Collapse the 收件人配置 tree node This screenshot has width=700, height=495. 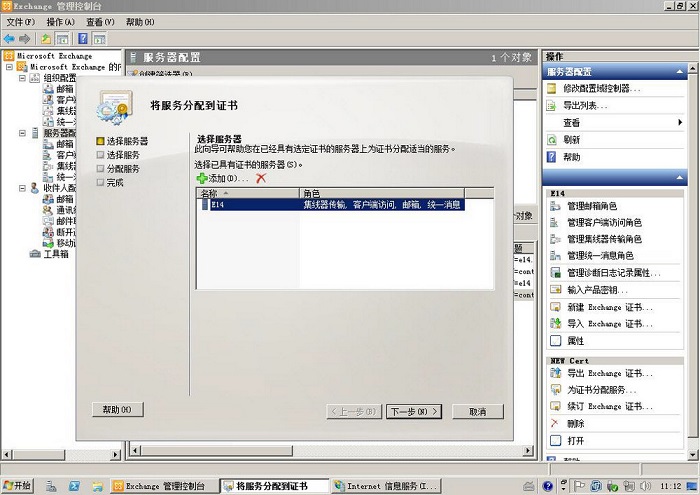coord(22,188)
